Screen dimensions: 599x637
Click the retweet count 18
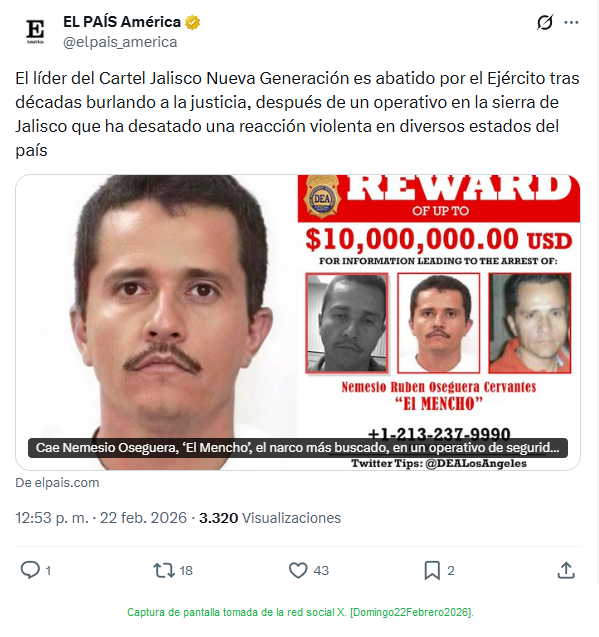coord(186,570)
